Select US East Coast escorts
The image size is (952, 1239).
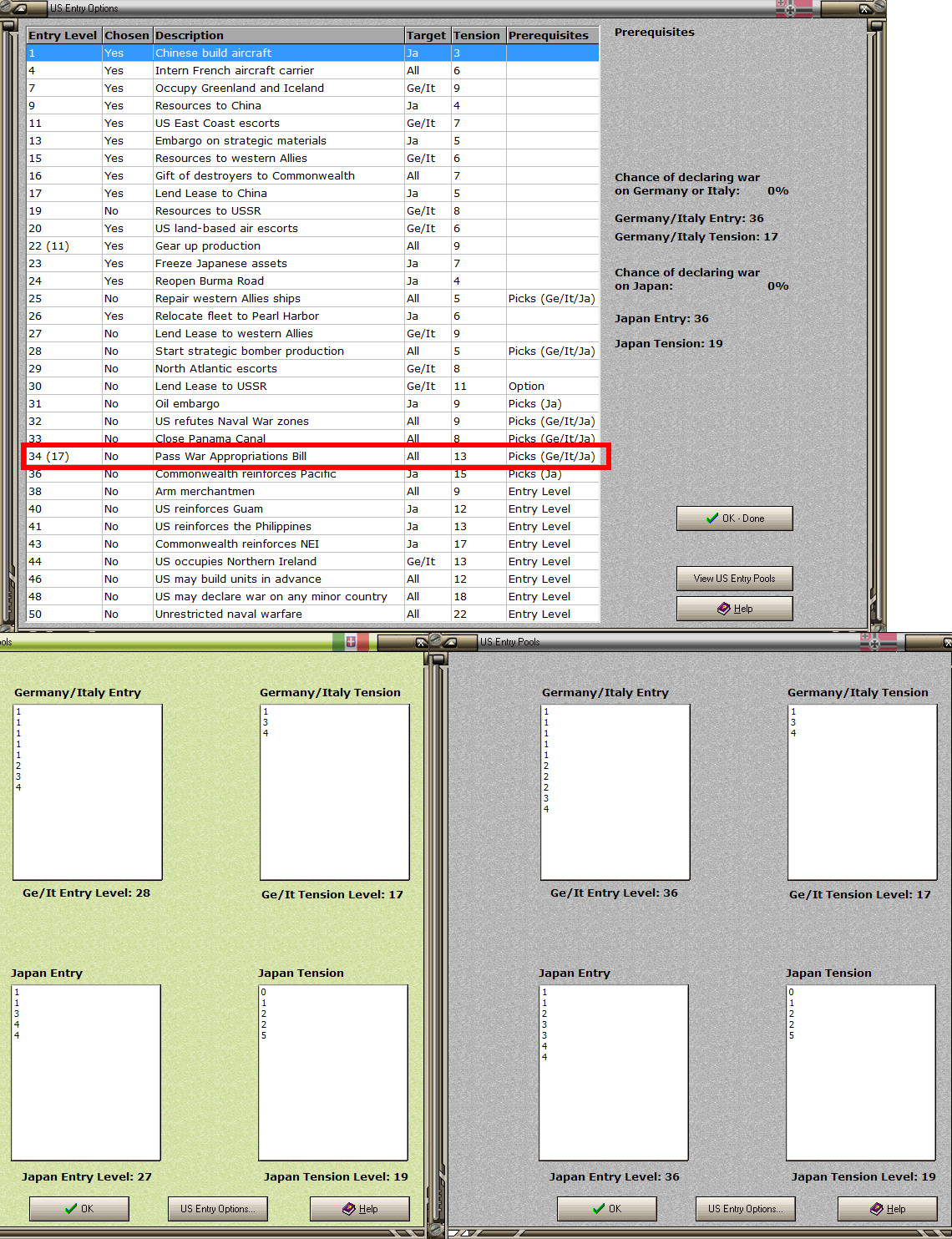pyautogui.click(x=312, y=123)
